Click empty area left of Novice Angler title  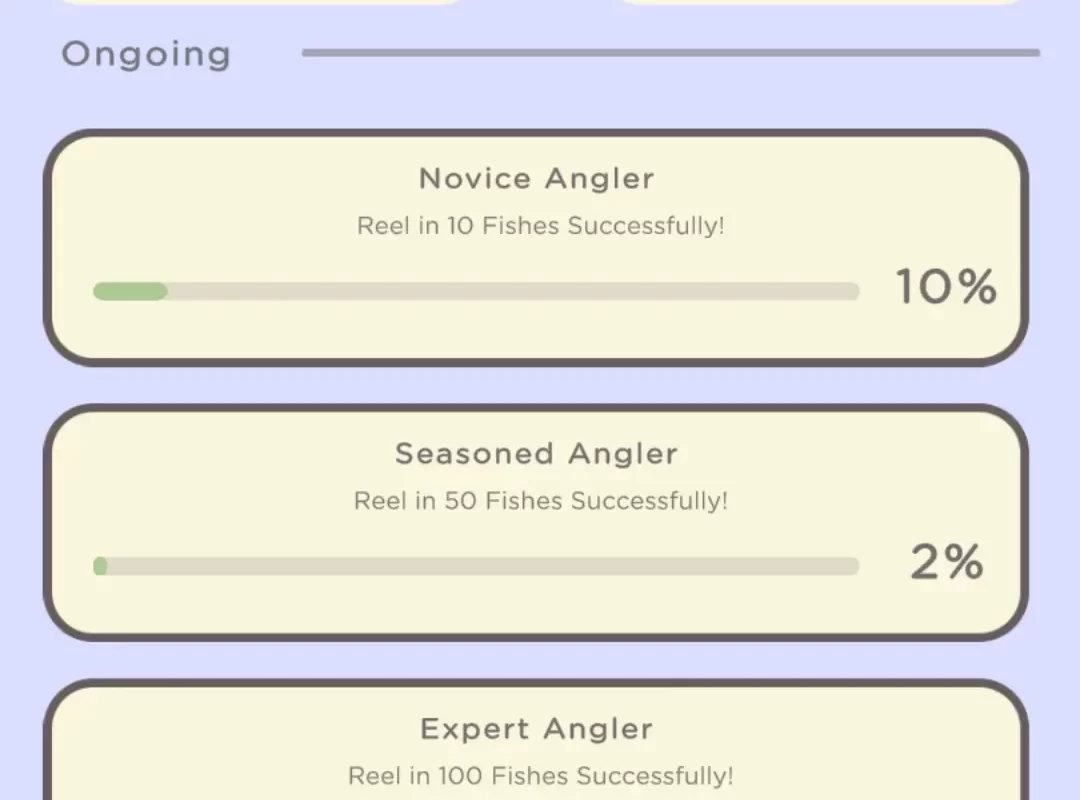tap(230, 180)
